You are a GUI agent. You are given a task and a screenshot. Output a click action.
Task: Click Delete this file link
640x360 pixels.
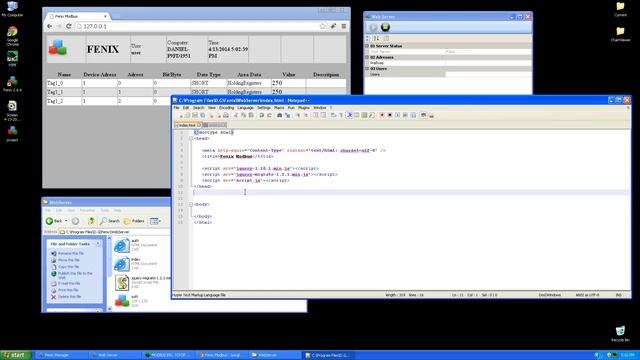69,297
